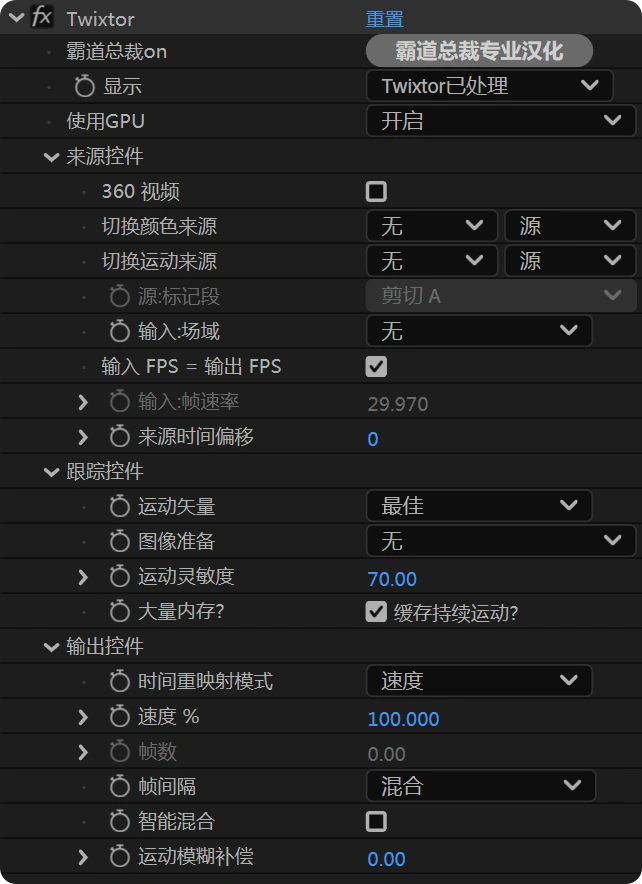Open the 运动矢量 dropdown set to 最佳

click(479, 506)
